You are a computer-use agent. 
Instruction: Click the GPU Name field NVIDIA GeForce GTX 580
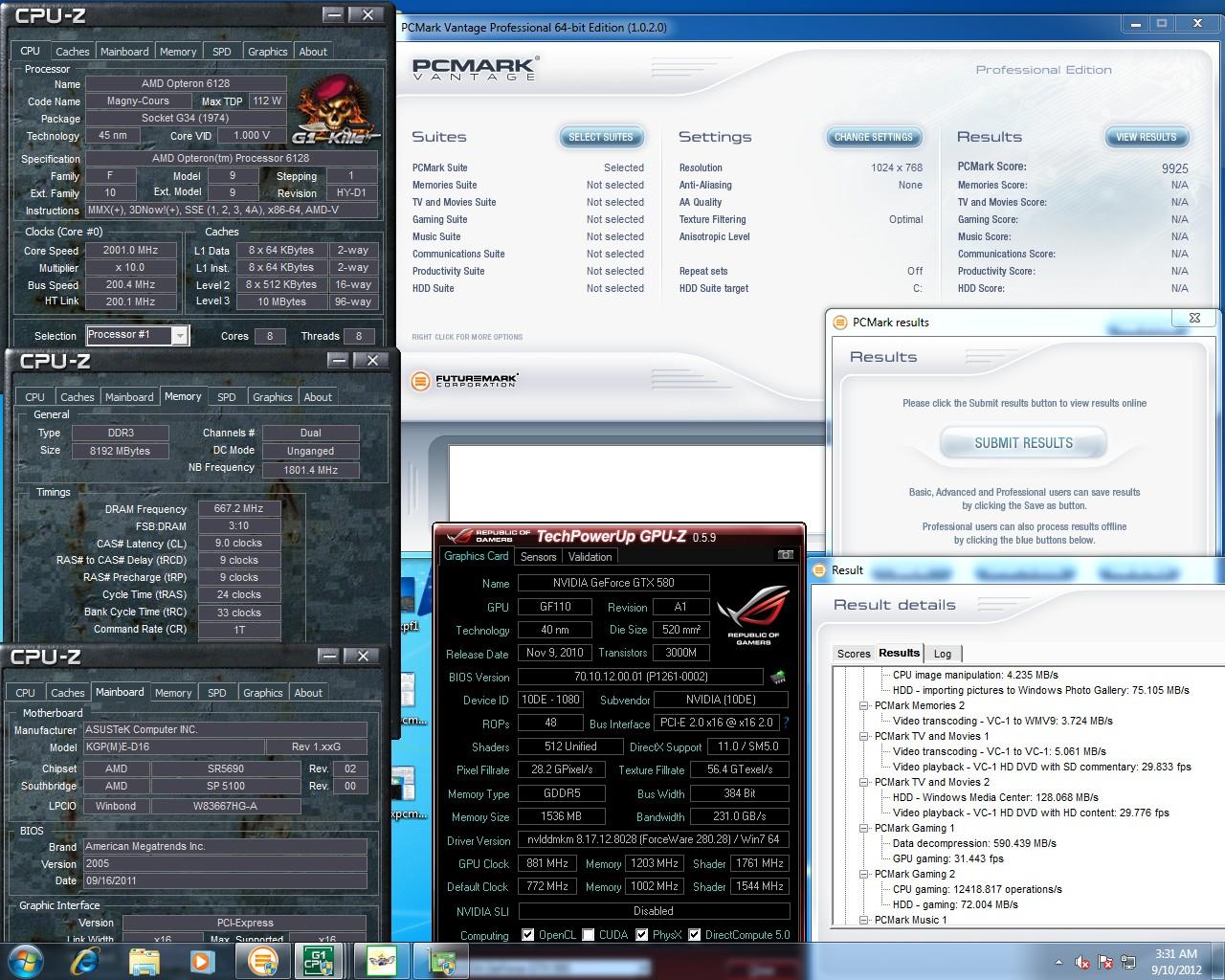click(x=613, y=583)
